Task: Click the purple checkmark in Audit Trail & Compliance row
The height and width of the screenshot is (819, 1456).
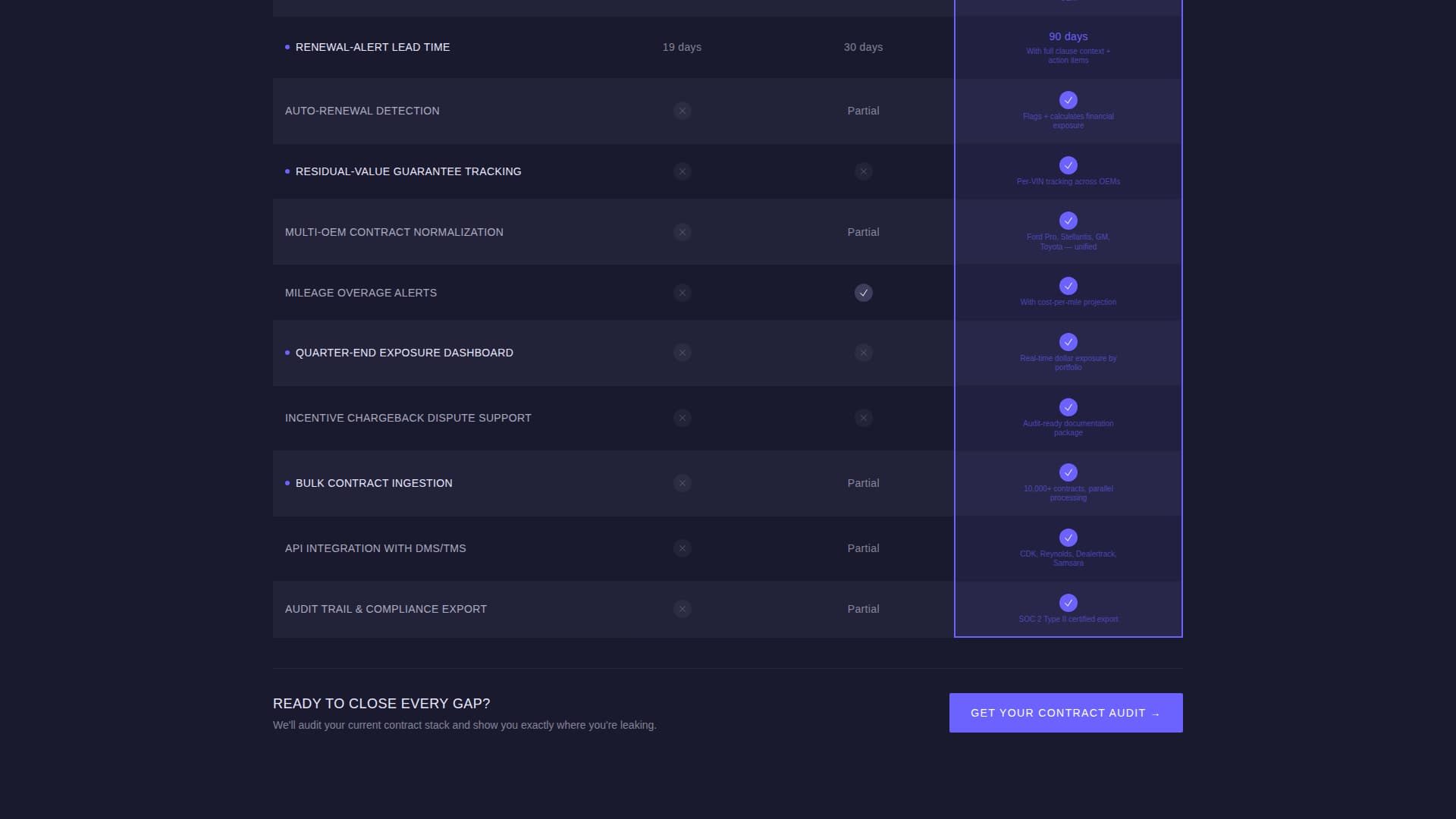Action: (1068, 603)
